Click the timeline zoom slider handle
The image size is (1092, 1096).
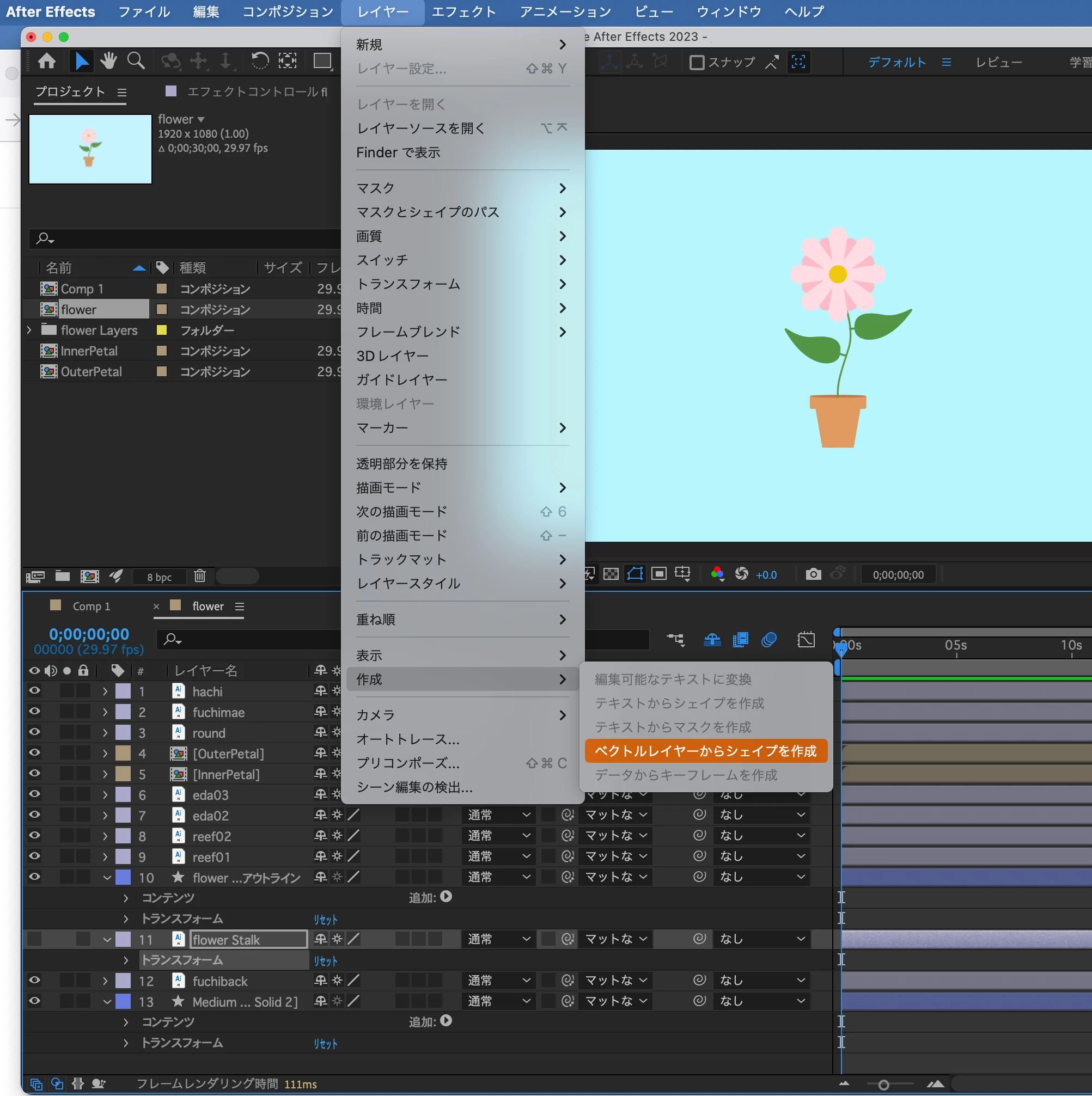883,1085
